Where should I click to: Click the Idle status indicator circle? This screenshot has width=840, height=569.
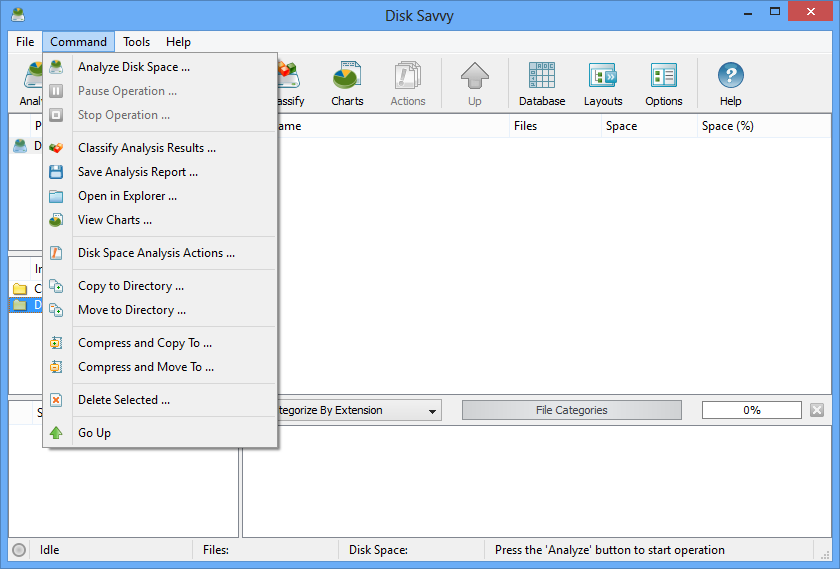pos(19,550)
